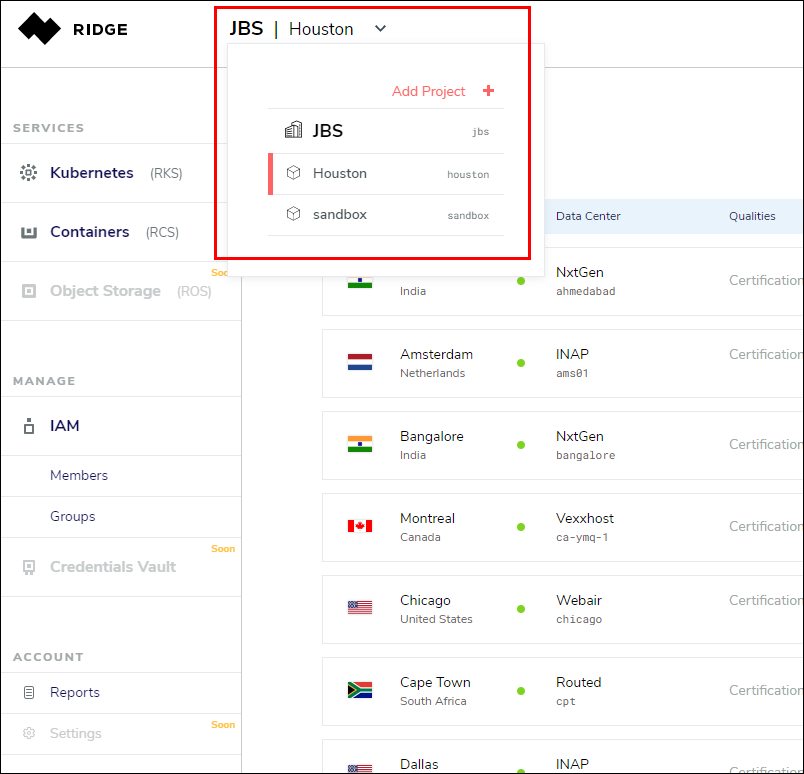
Task: Select the Cape Town location name
Action: tap(435, 683)
